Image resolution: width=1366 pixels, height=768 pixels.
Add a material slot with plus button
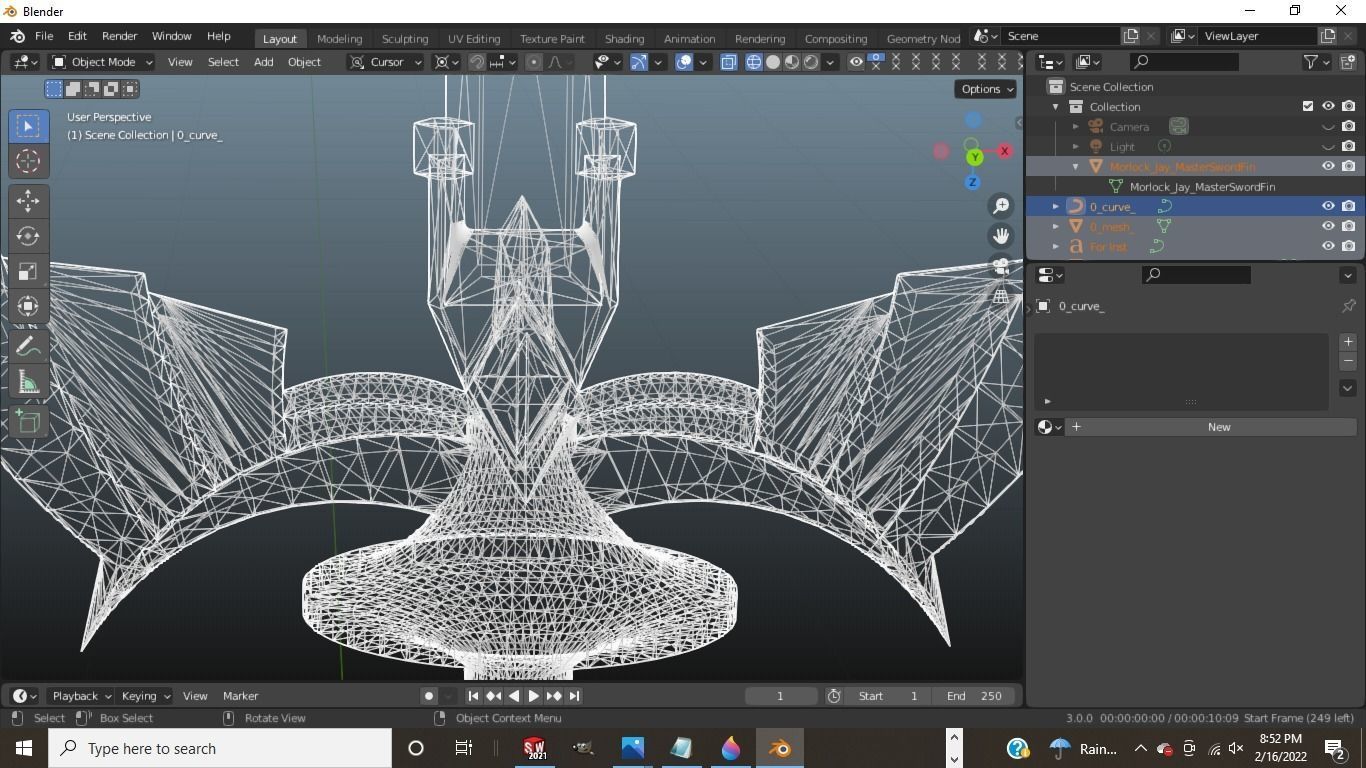click(x=1348, y=342)
